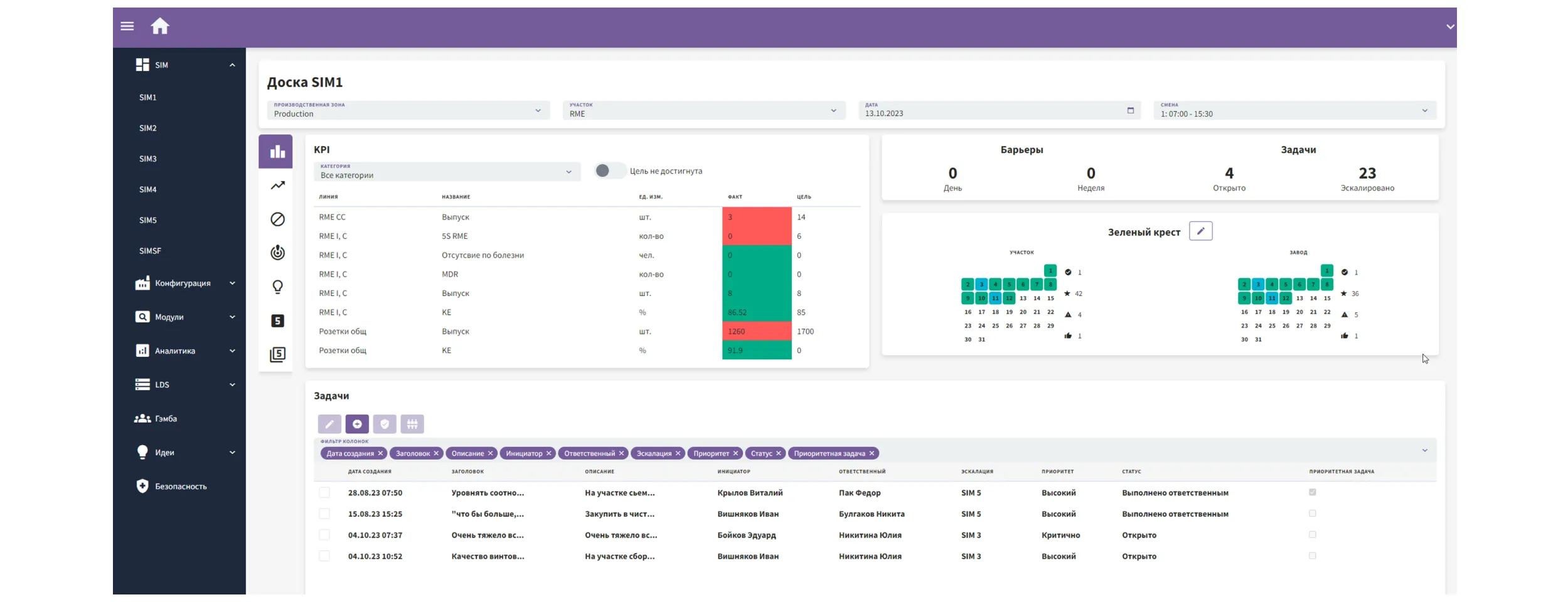The height and width of the screenshot is (602, 1568).
Task: Tick the priority task checkbox for 04.10.23 07:37
Action: (x=1312, y=535)
